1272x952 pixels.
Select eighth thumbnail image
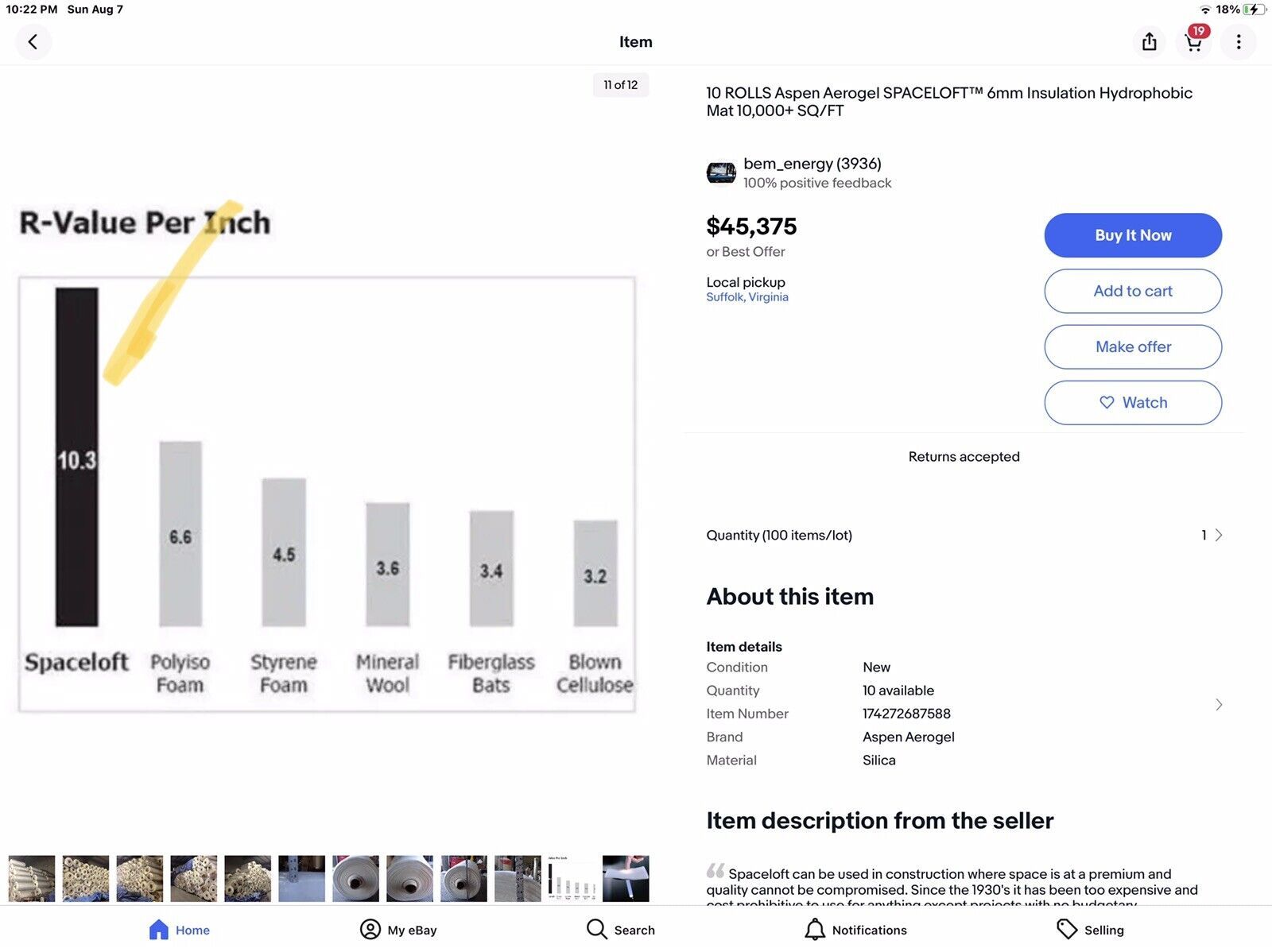[x=410, y=878]
